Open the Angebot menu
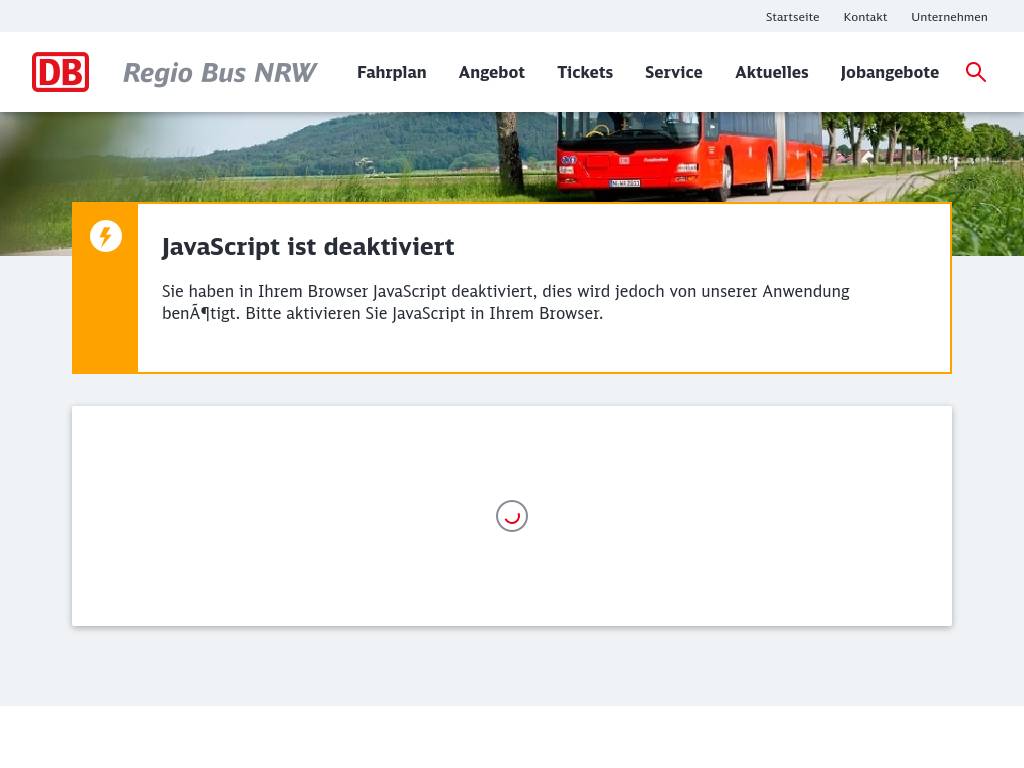The image size is (1024, 768). (491, 72)
